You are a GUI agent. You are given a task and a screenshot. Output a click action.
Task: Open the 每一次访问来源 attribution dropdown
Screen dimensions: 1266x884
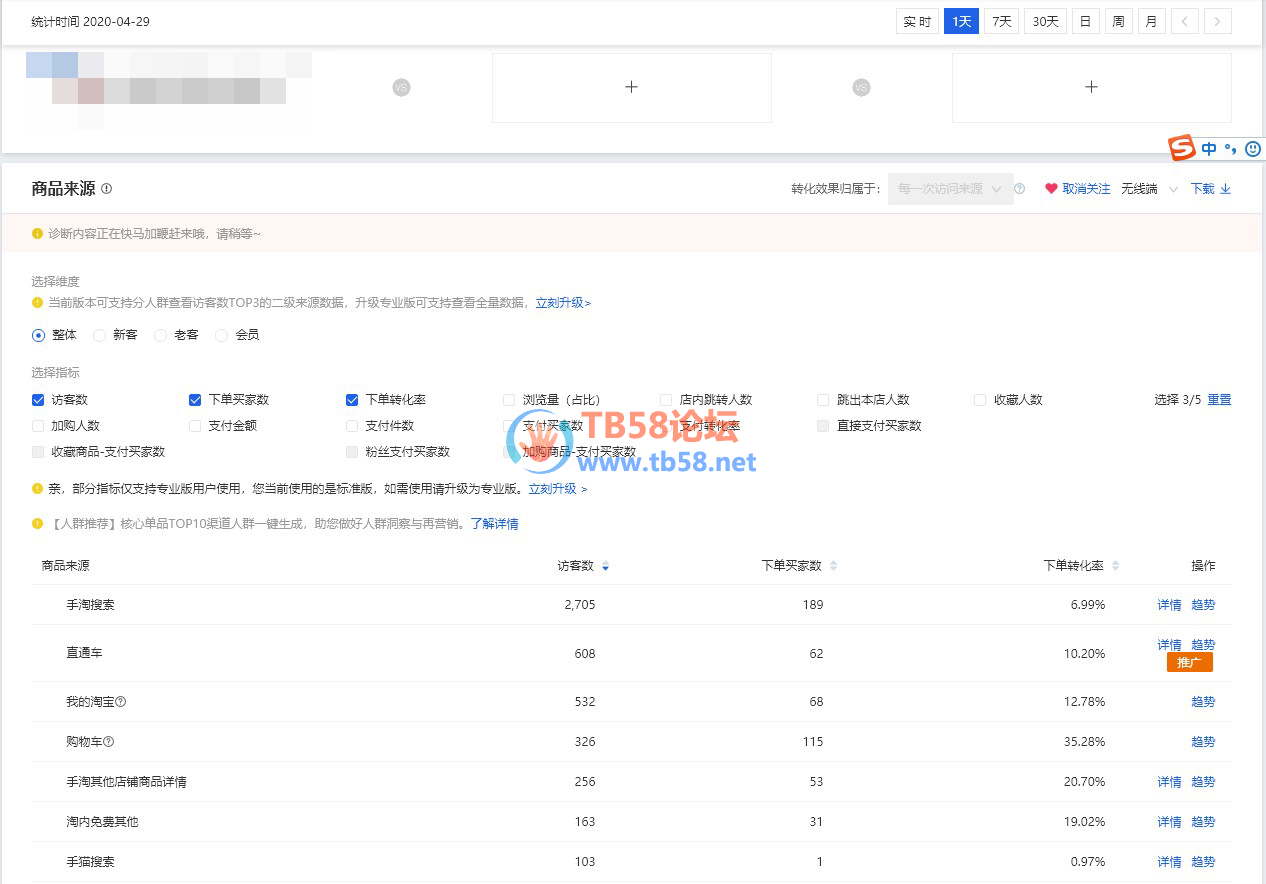point(950,189)
